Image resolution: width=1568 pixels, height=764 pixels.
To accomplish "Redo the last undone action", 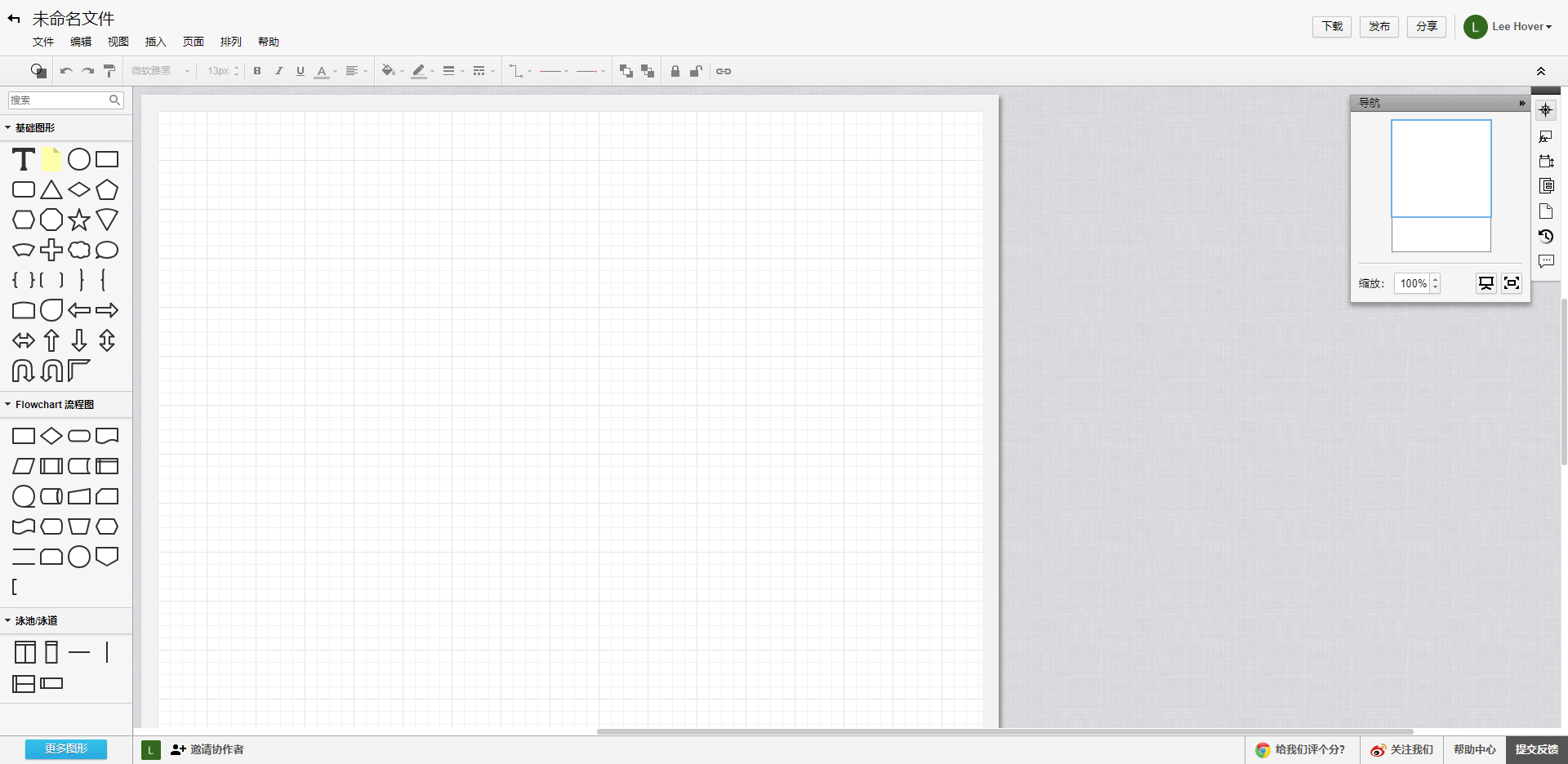I will click(87, 71).
